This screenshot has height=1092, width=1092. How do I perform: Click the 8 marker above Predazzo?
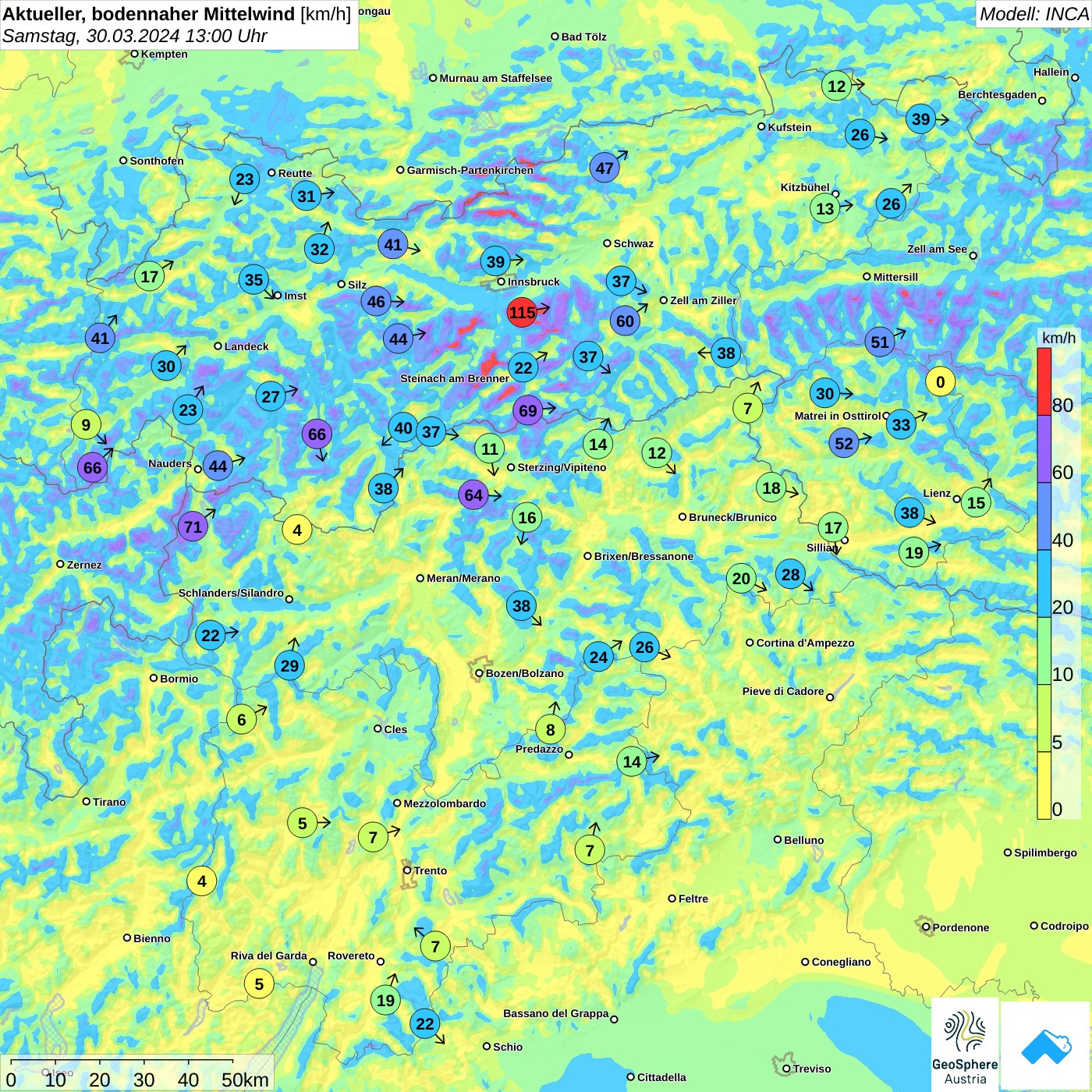pyautogui.click(x=550, y=729)
